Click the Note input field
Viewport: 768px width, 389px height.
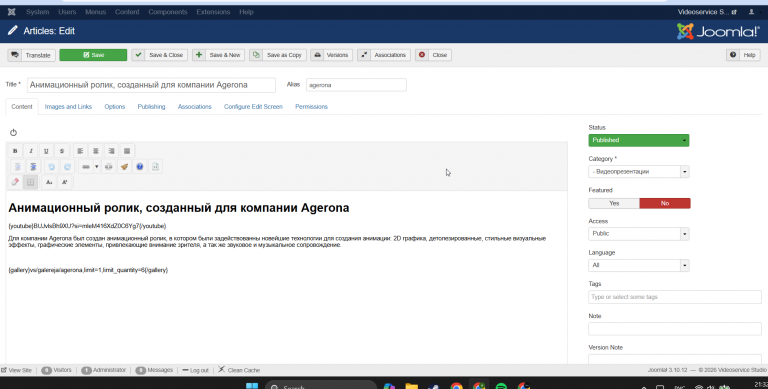(x=675, y=329)
